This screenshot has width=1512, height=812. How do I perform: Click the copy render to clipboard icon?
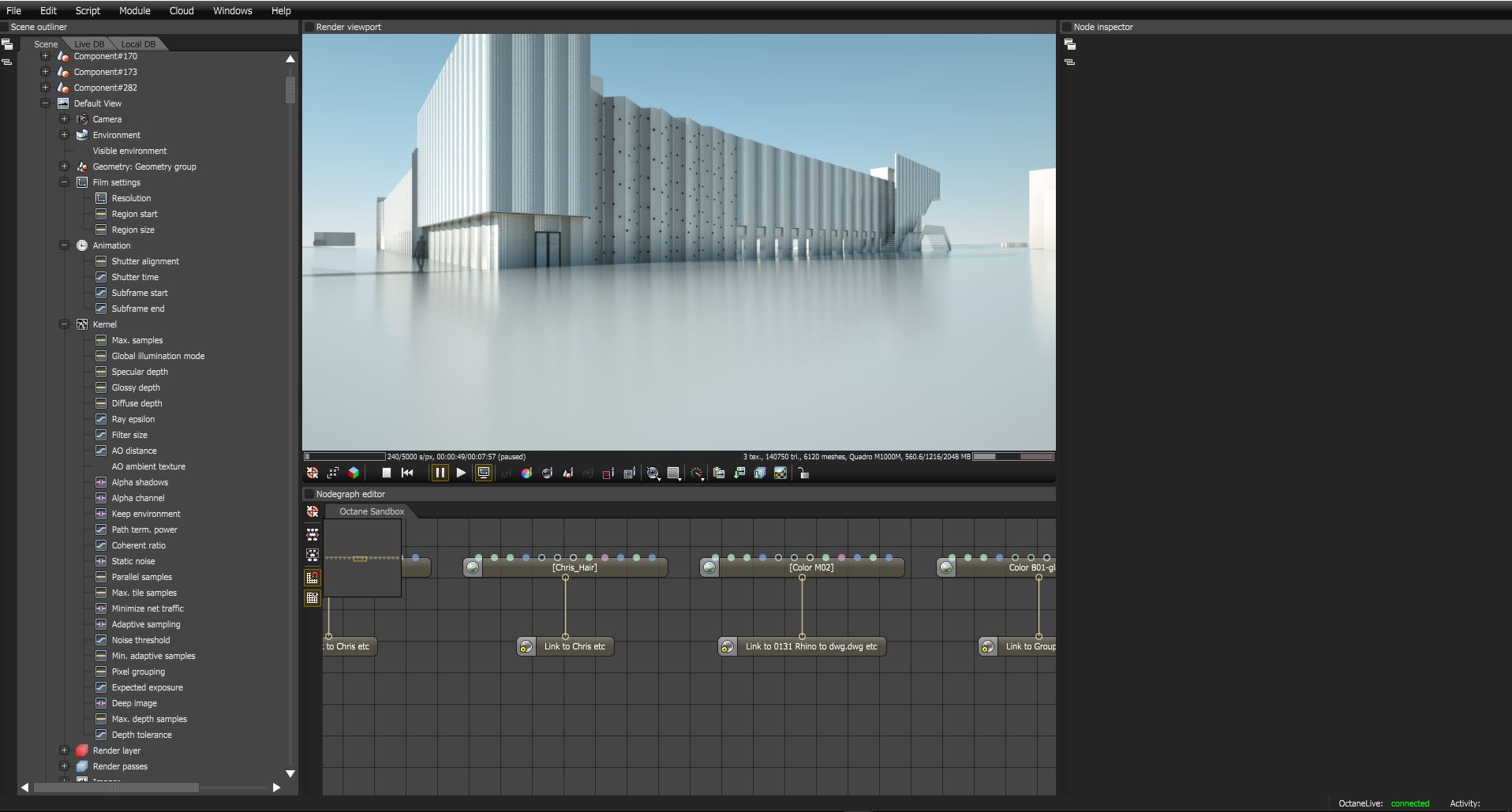pyautogui.click(x=719, y=473)
